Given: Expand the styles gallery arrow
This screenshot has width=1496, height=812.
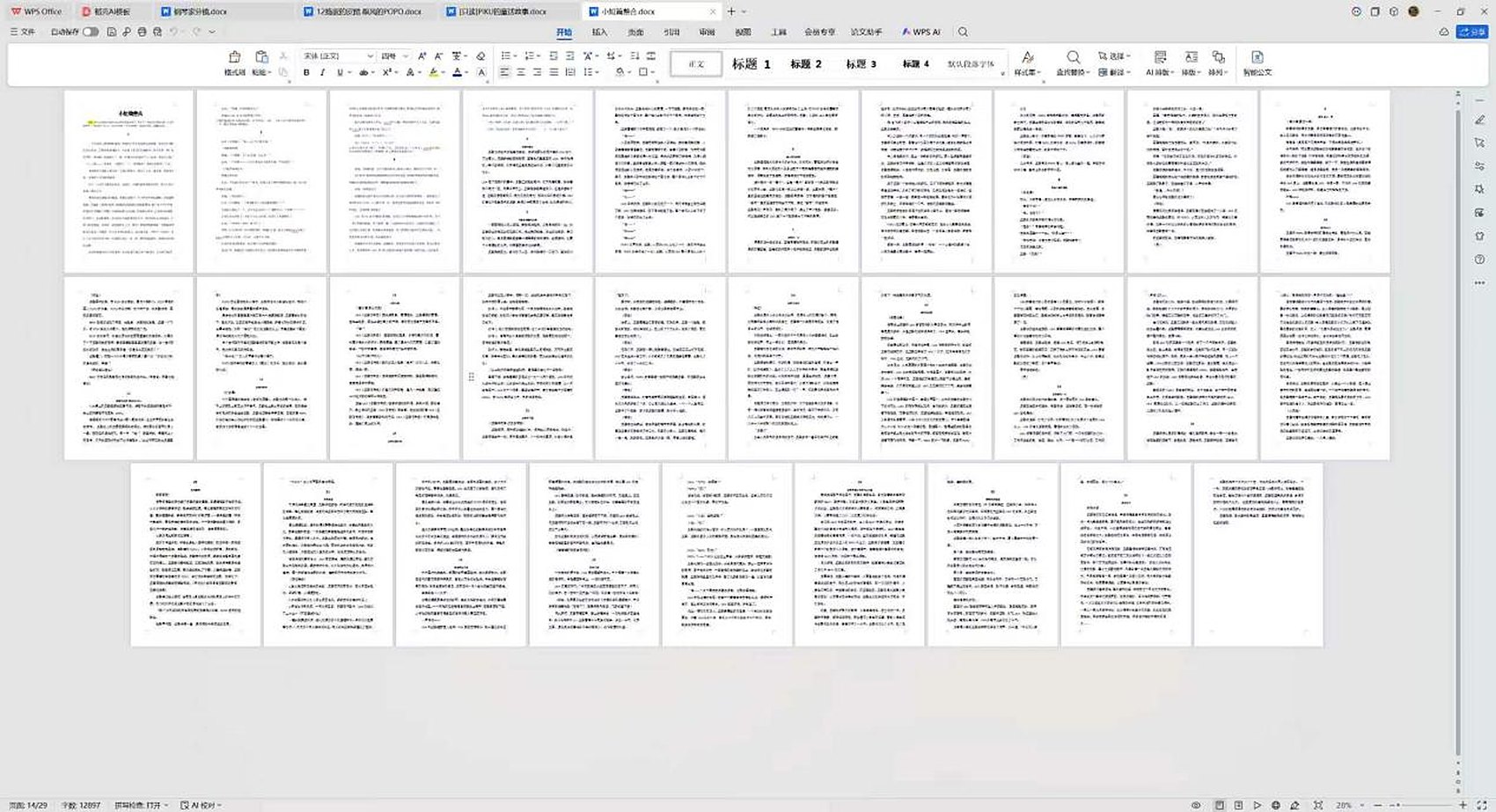Looking at the screenshot, I should (x=1002, y=73).
